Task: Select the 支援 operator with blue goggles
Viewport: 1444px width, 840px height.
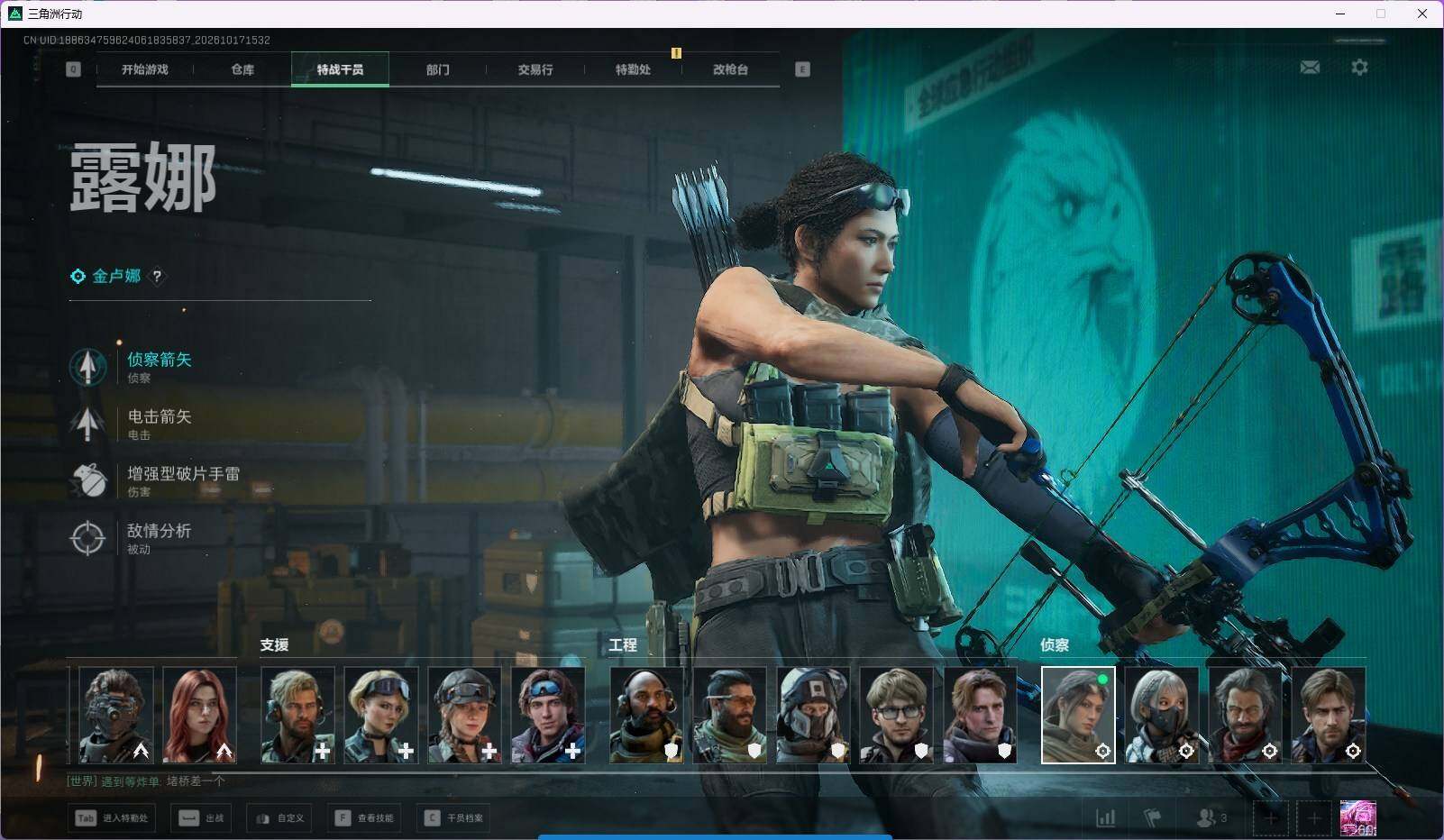Action: click(x=548, y=716)
